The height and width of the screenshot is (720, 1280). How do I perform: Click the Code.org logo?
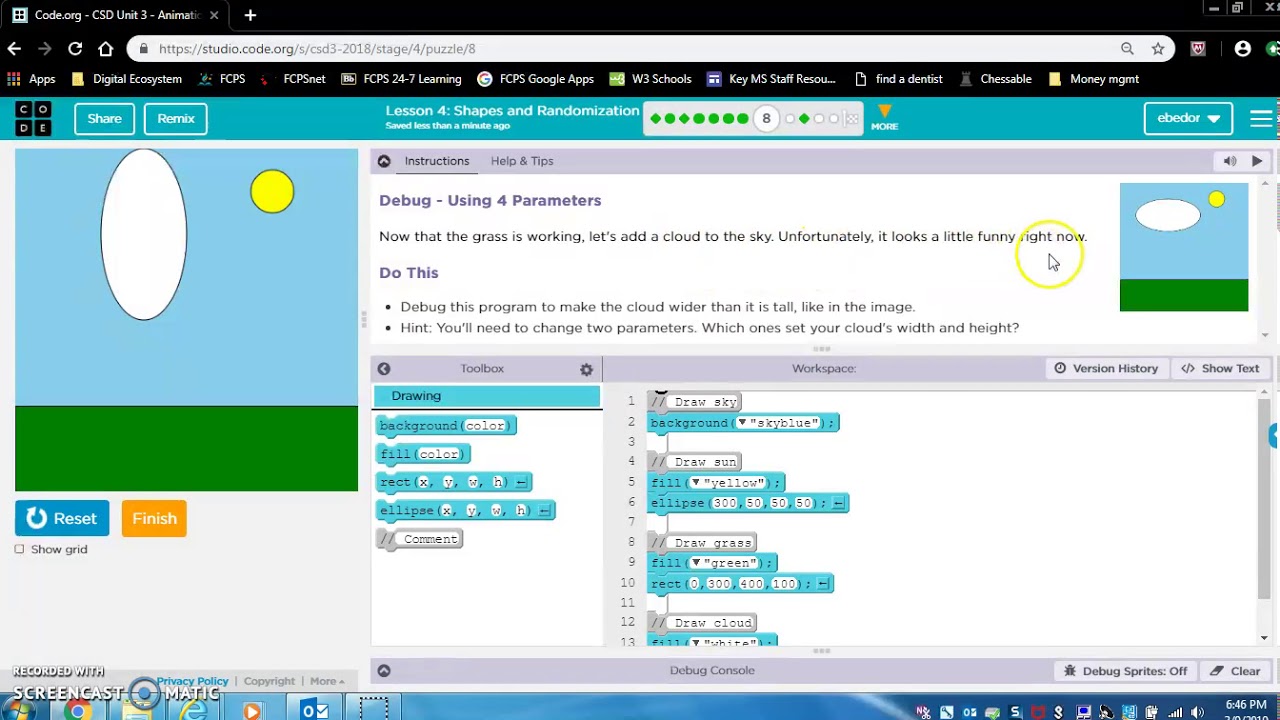coord(33,118)
